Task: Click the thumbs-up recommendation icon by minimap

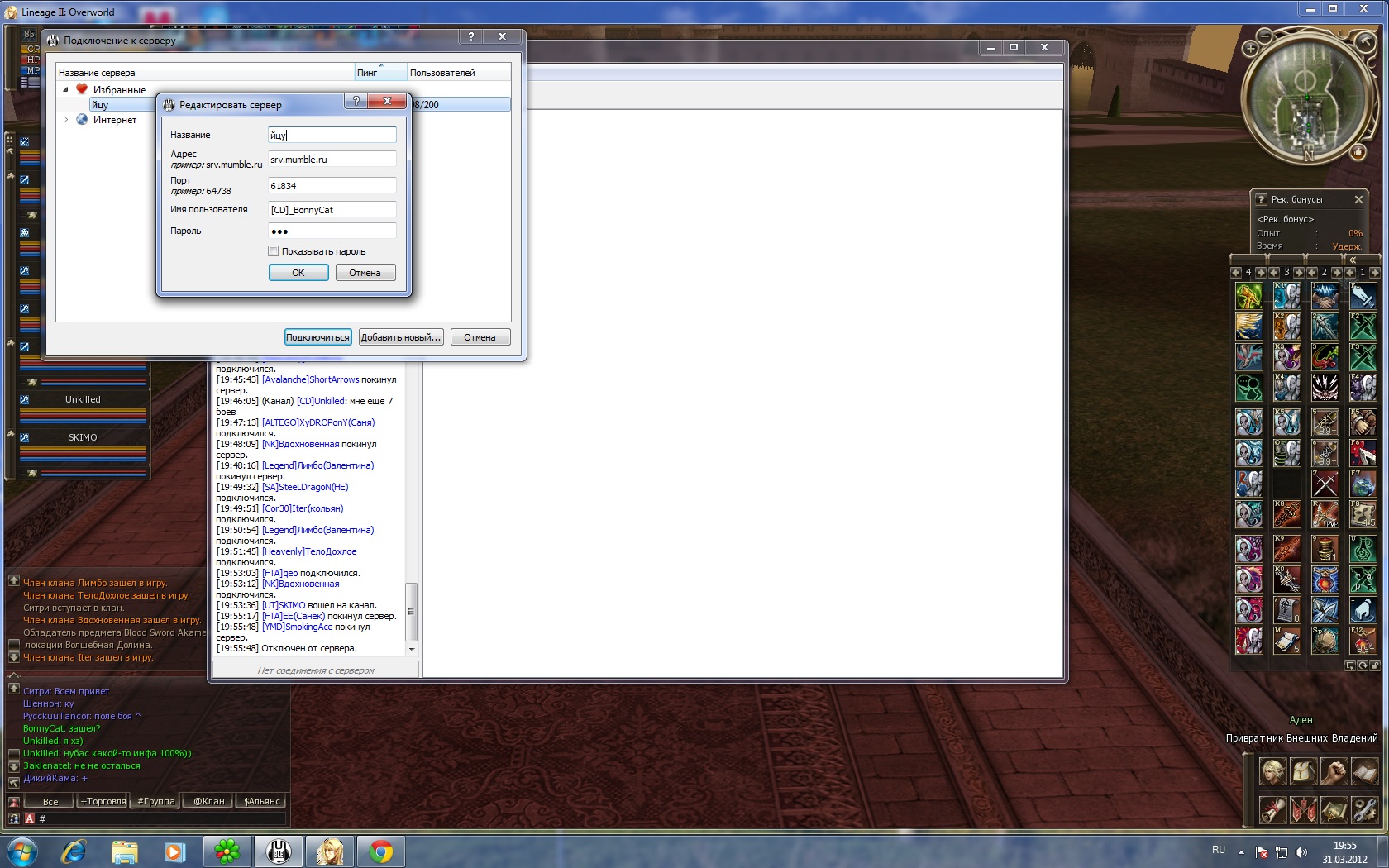Action: [1358, 152]
